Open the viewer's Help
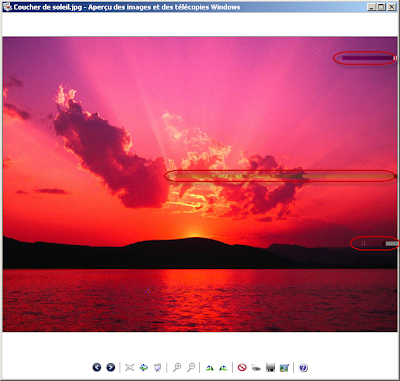This screenshot has width=400, height=381. (303, 367)
